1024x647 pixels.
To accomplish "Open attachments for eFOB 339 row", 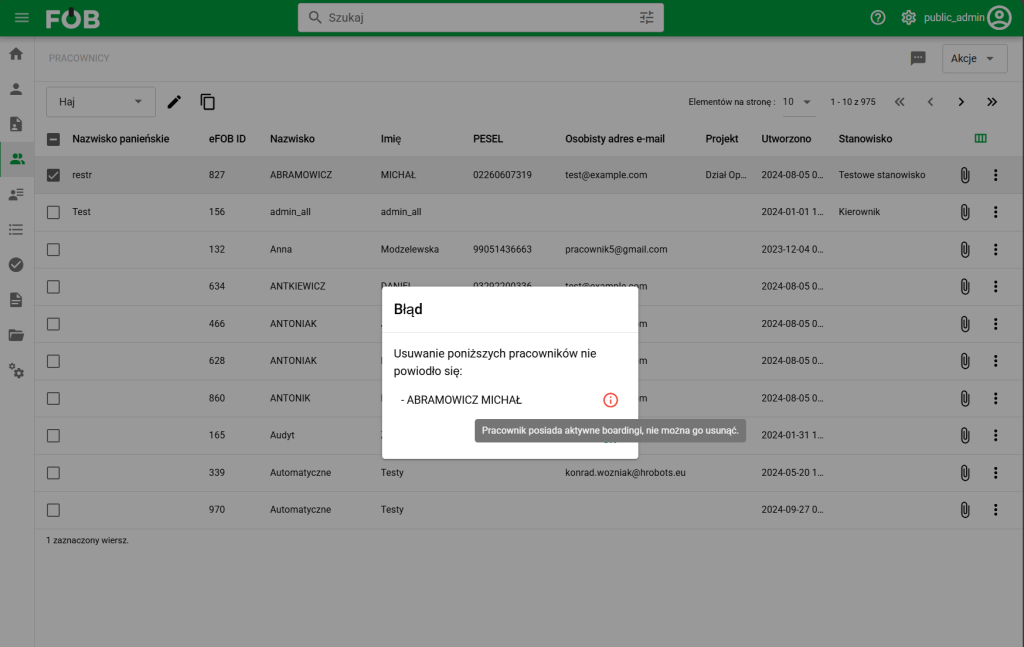I will tap(965, 473).
